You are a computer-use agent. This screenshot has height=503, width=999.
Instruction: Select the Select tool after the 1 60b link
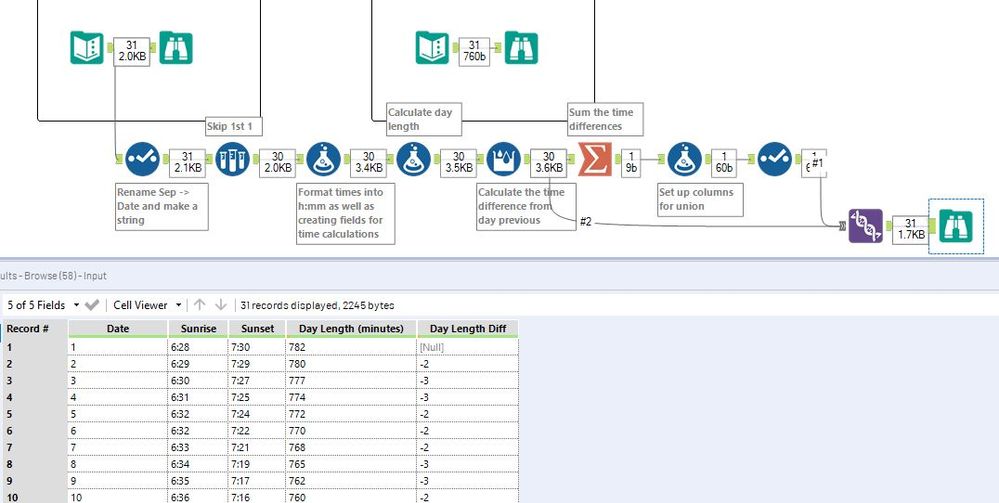775,159
